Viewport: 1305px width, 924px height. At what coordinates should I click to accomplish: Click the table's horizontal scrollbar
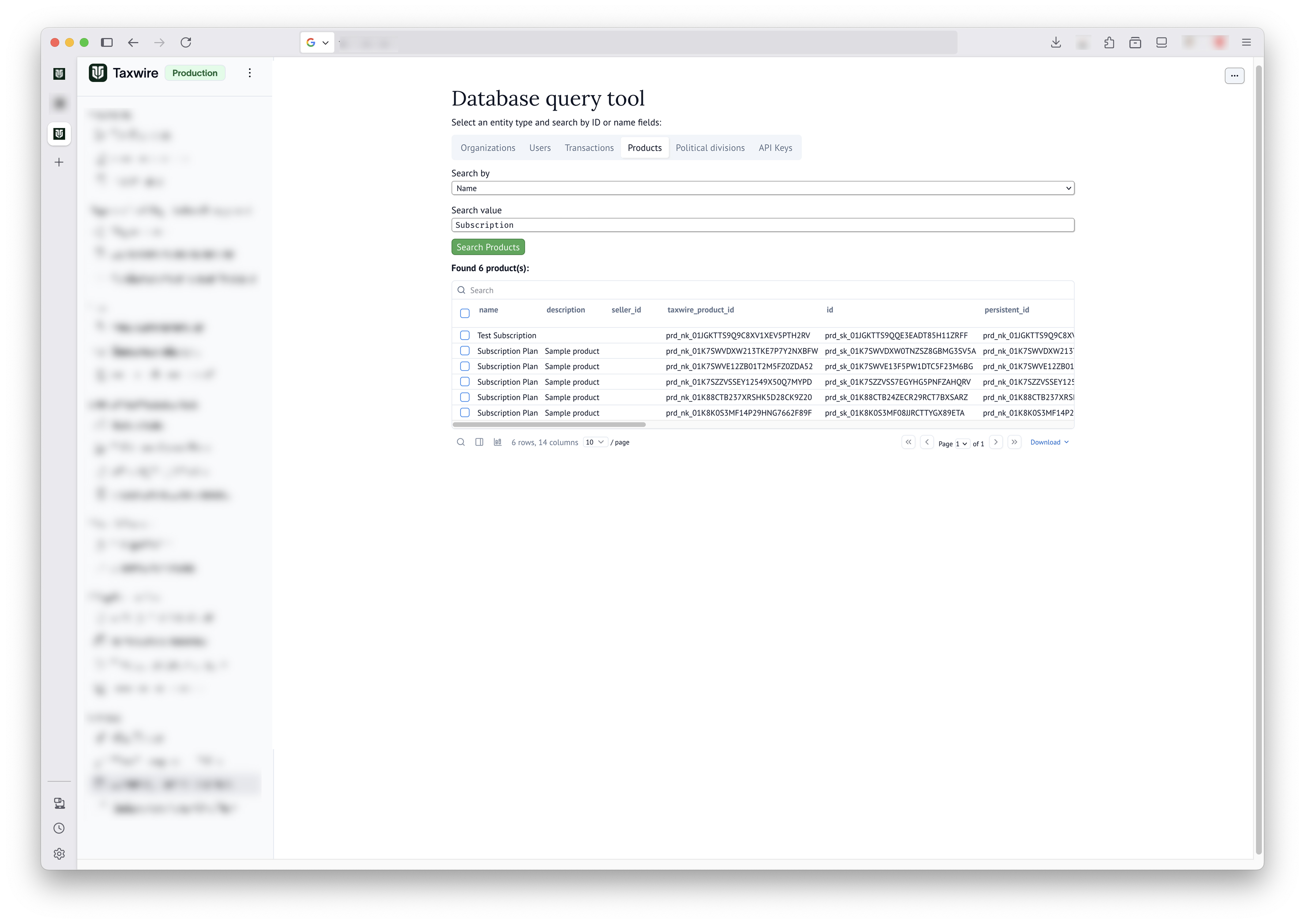(x=549, y=424)
